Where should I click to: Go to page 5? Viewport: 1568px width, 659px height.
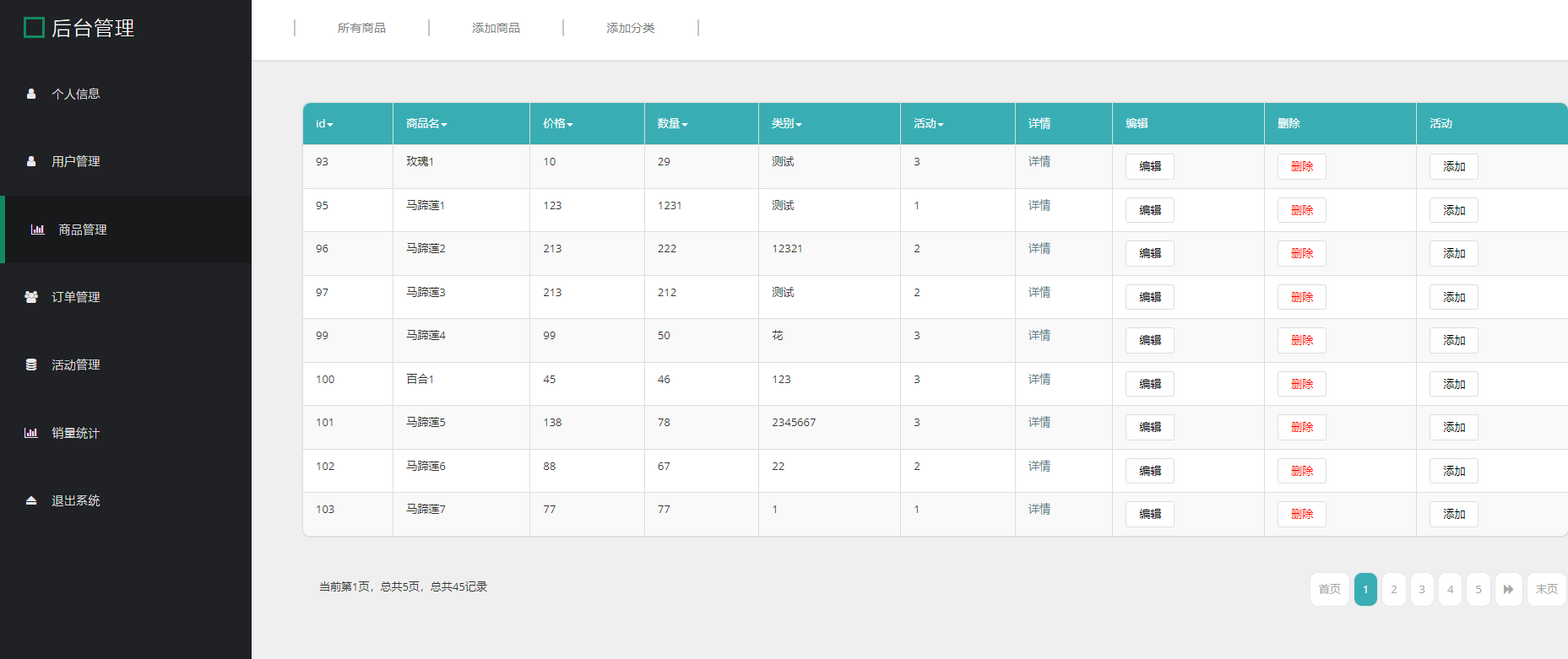(1478, 589)
